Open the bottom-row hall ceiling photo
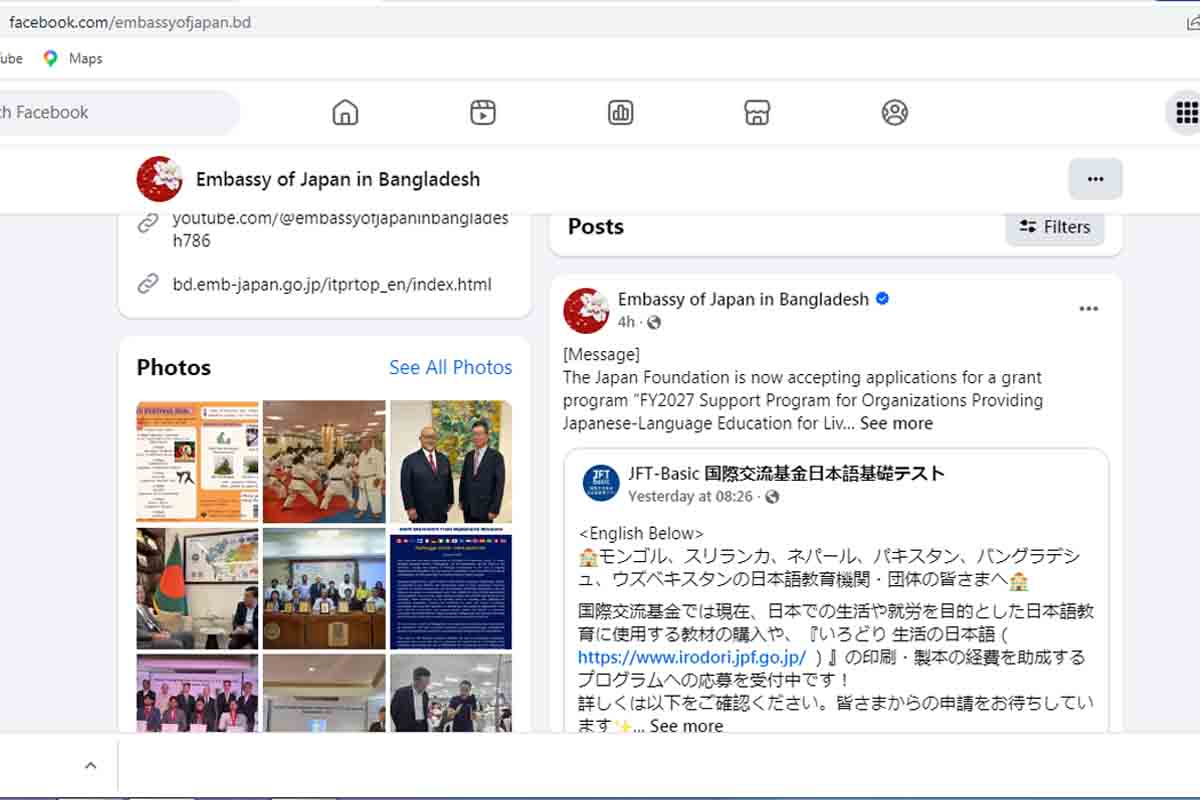 [324, 693]
